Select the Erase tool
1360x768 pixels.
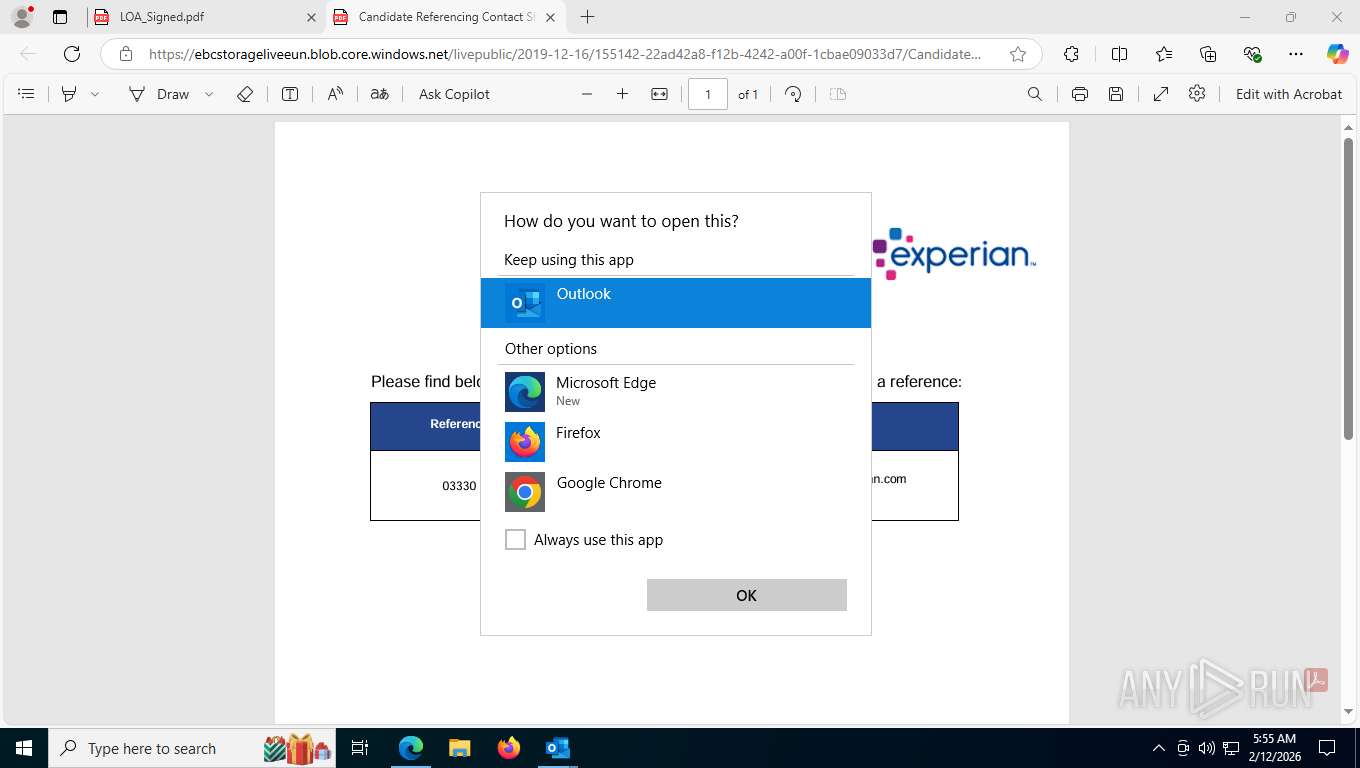245,94
